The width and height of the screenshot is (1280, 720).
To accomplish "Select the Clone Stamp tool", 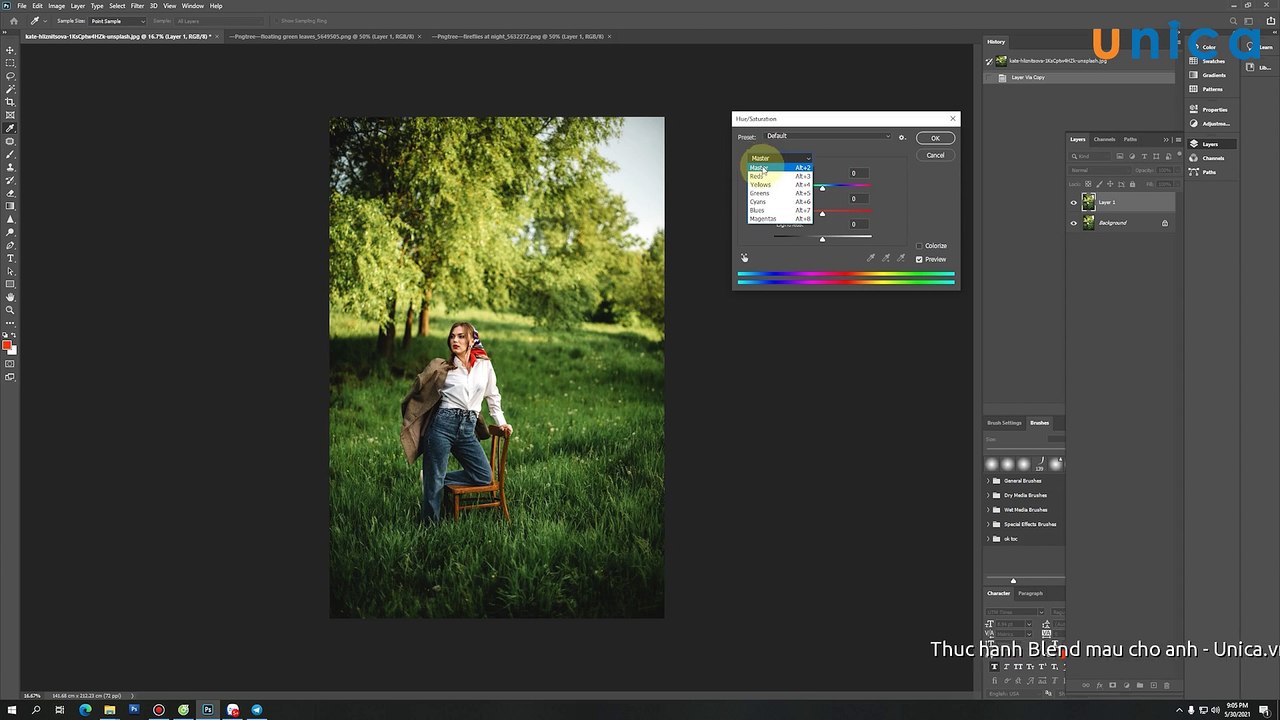I will tap(11, 167).
